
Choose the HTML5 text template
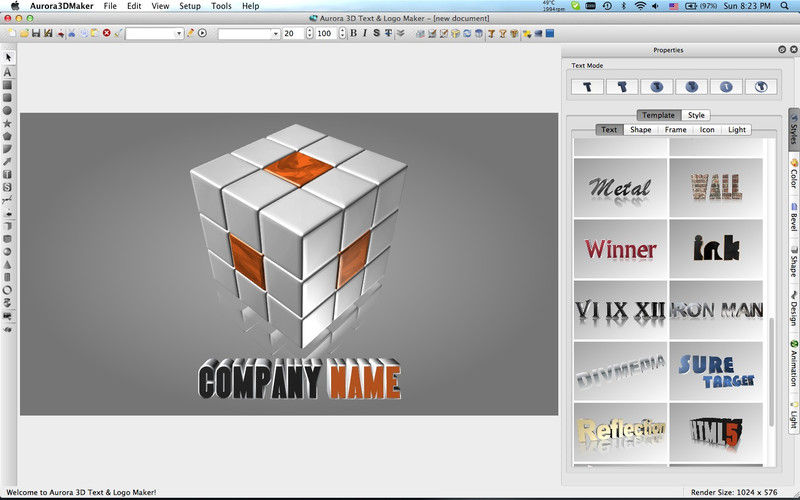coord(716,432)
